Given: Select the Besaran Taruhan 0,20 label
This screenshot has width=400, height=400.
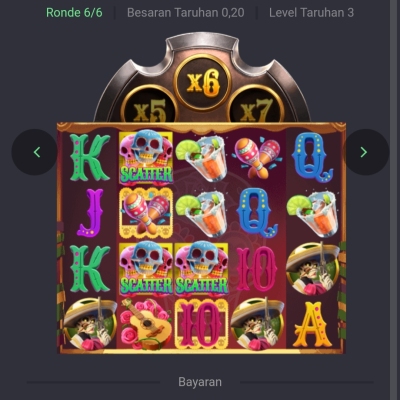Looking at the screenshot, I should pos(186,13).
